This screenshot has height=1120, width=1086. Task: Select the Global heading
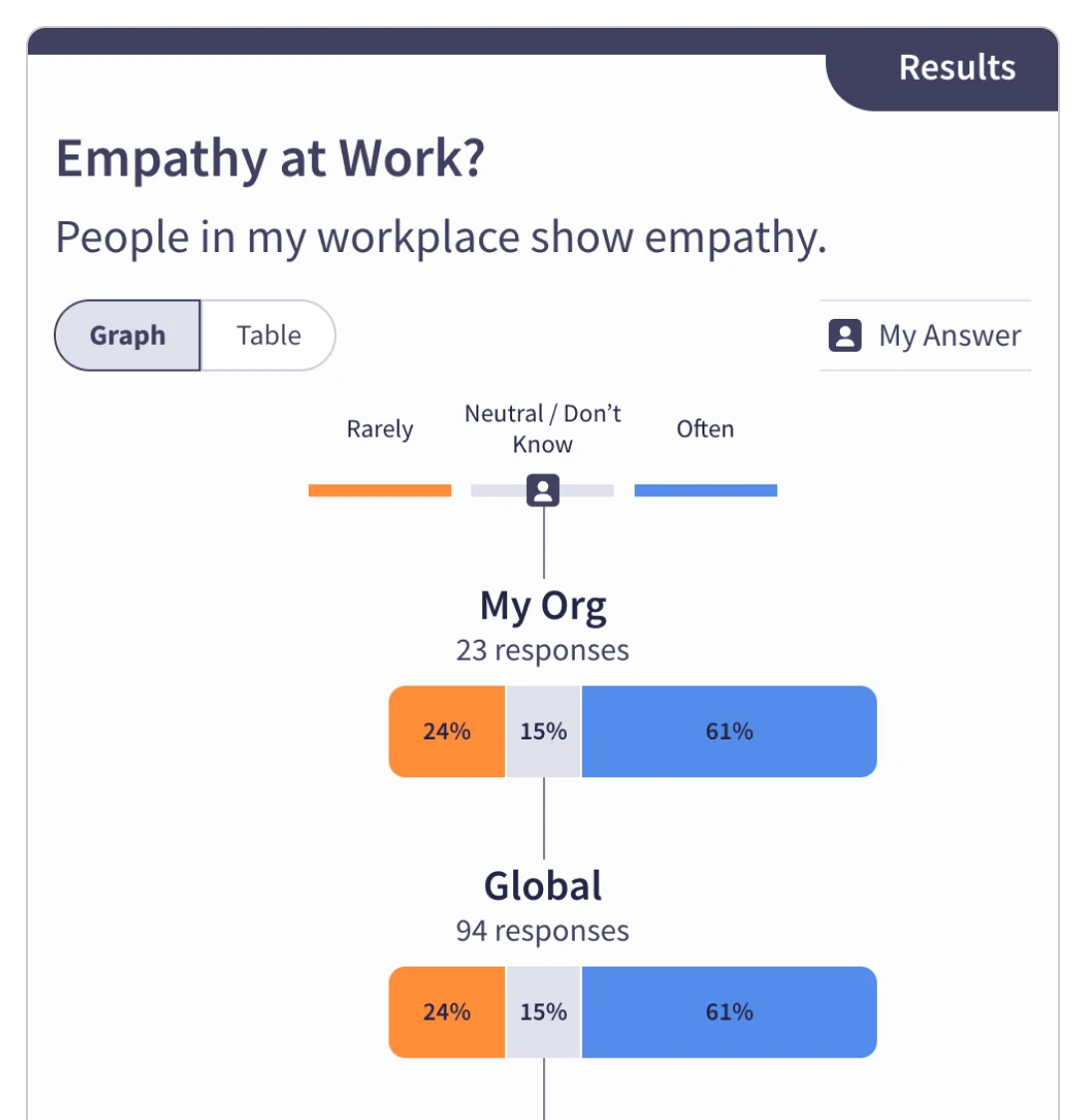coord(543,885)
